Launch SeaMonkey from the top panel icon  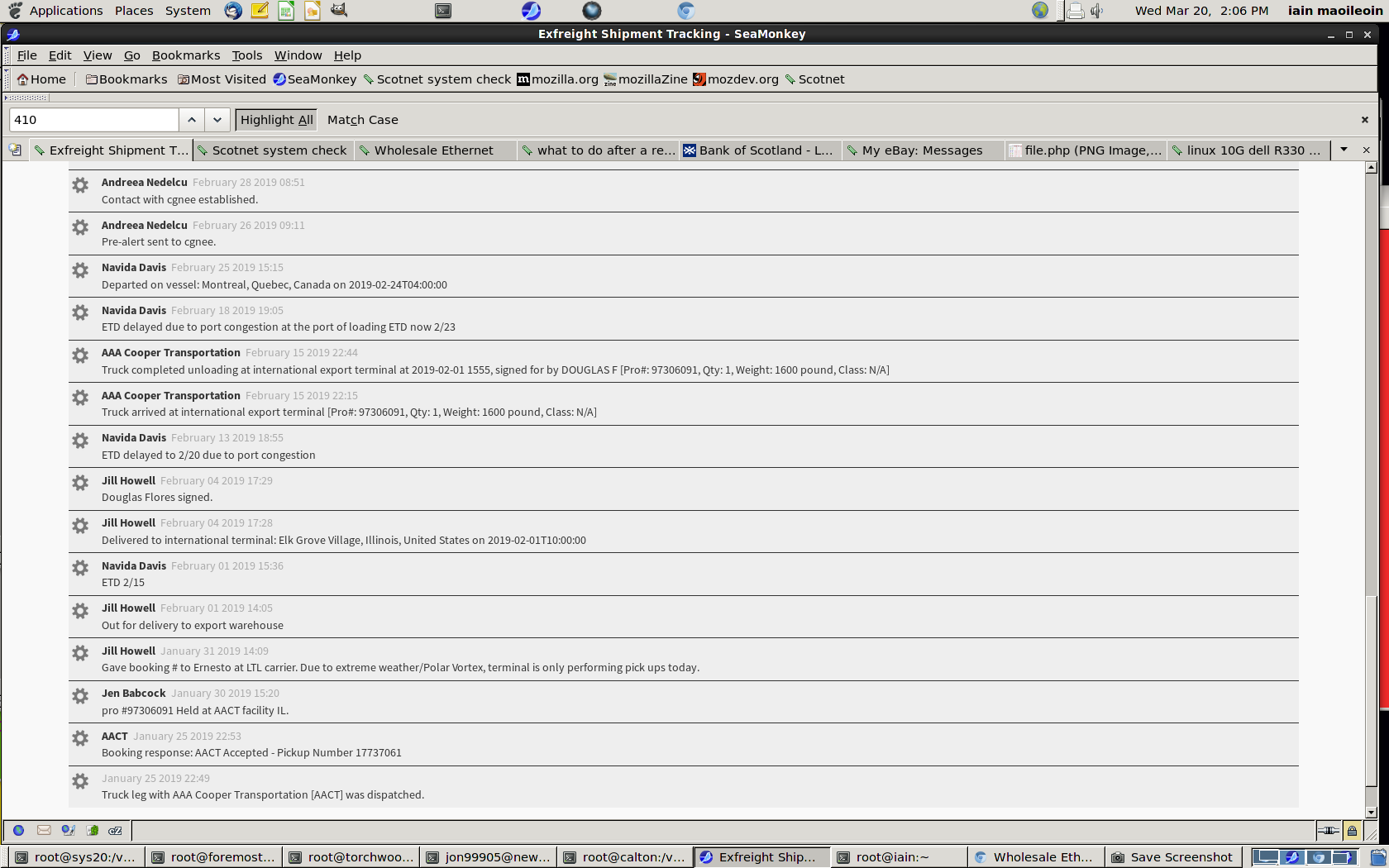tap(531, 10)
